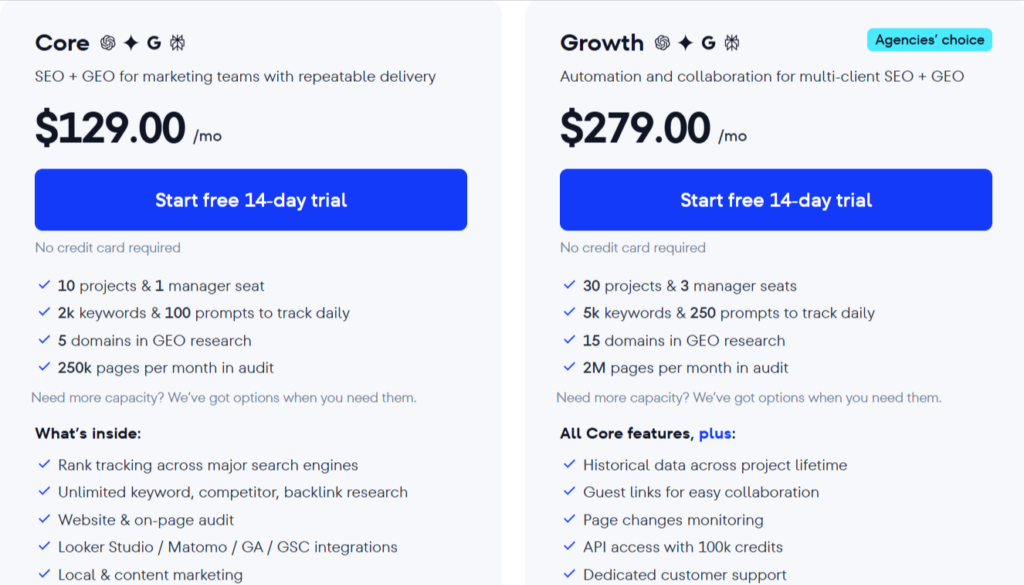
Task: Start the Core plan free 14-day trial
Action: (251, 200)
